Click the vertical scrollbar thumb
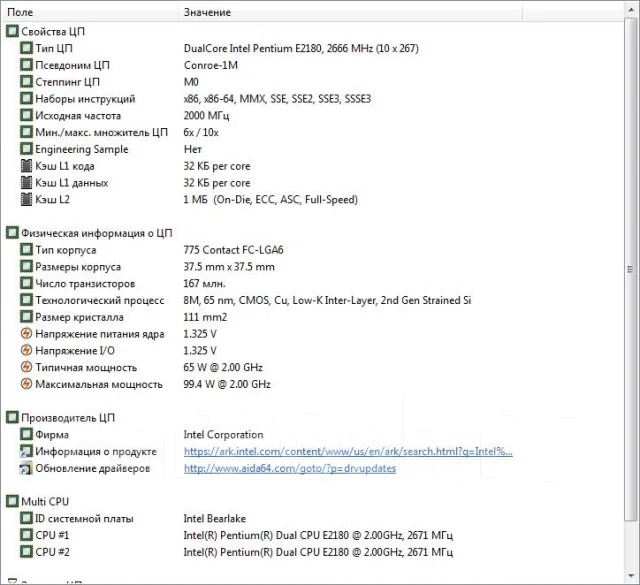 tap(631, 269)
